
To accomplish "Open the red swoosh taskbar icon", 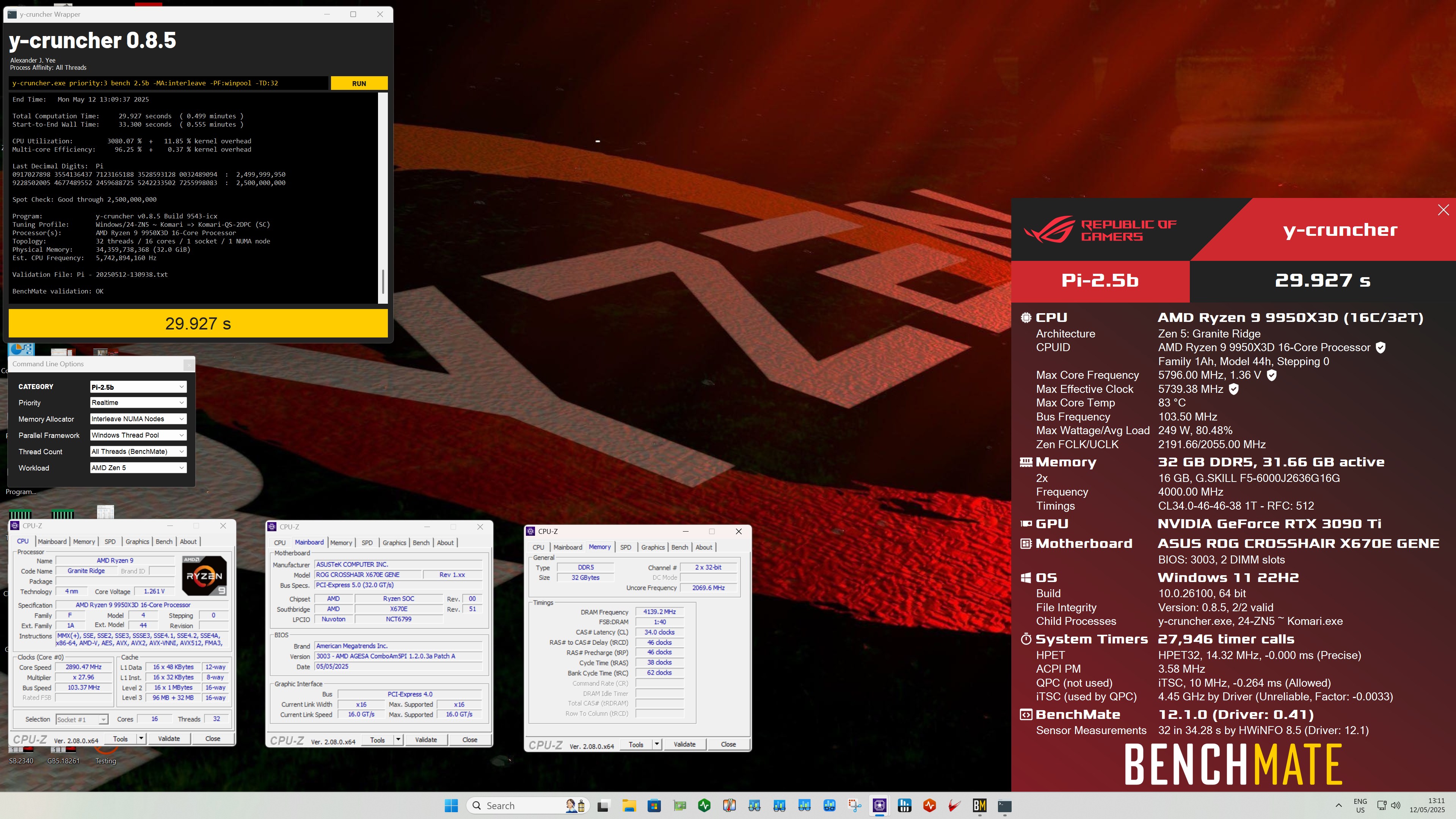I will 955,806.
